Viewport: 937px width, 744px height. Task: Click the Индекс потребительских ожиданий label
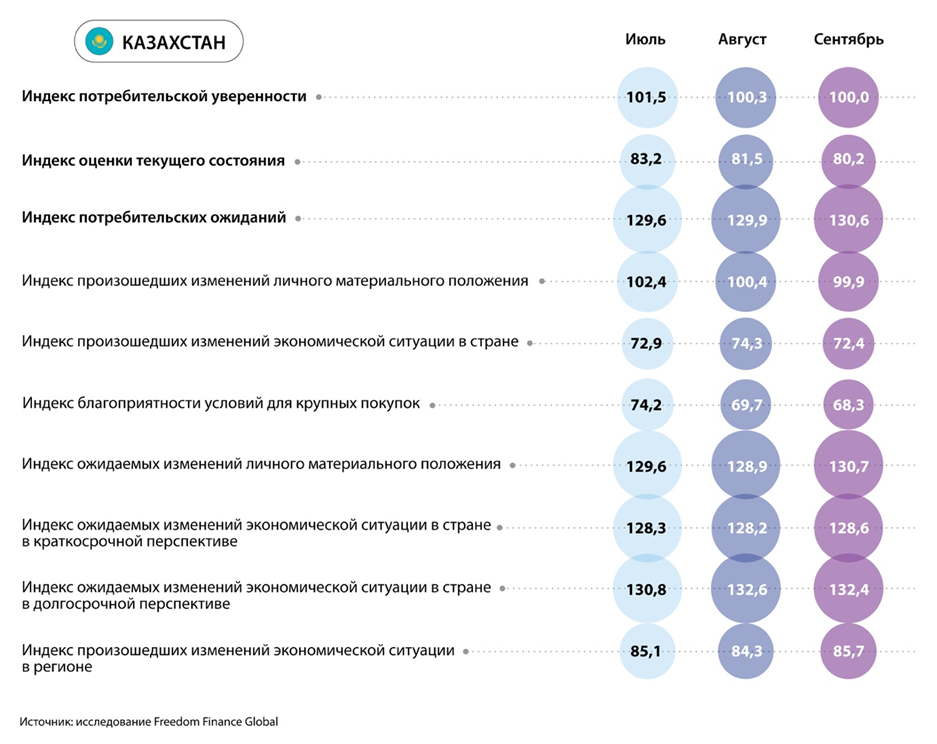(154, 217)
